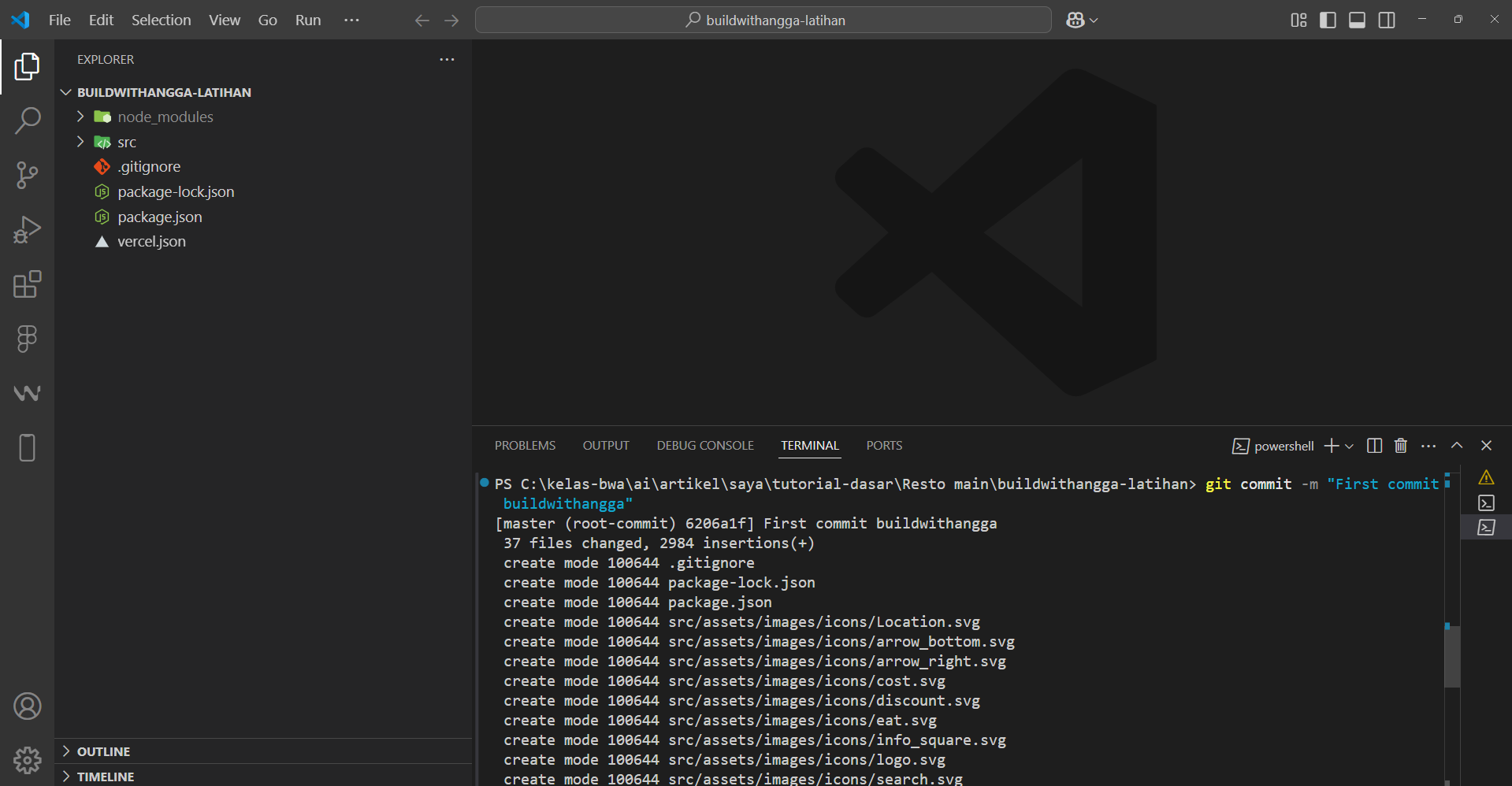Viewport: 1512px width, 786px height.
Task: Open the Go menu
Action: (268, 20)
